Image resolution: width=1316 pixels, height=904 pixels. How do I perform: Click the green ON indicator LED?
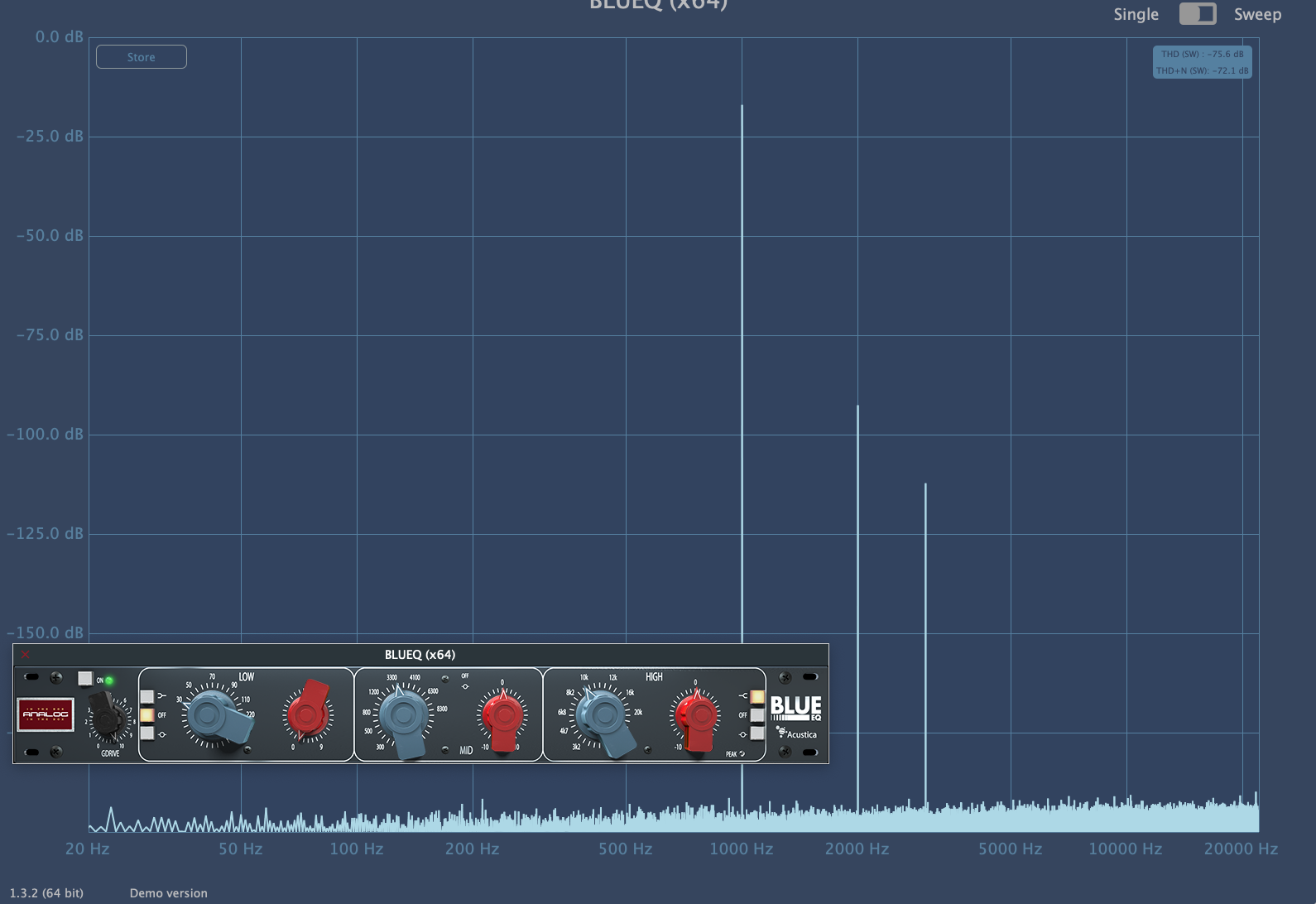pos(109,680)
